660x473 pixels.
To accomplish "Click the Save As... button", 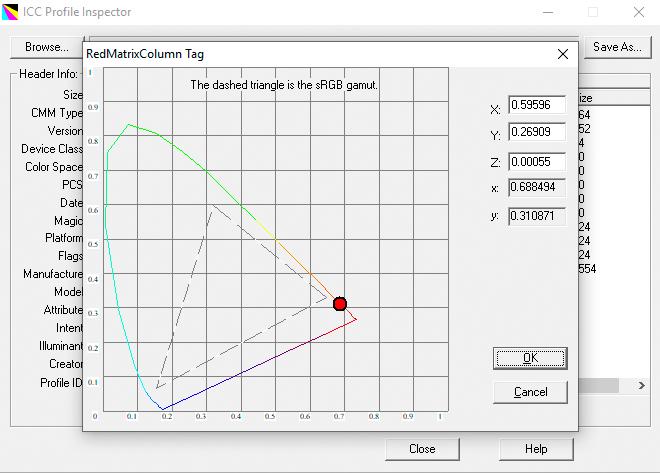I will click(617, 47).
